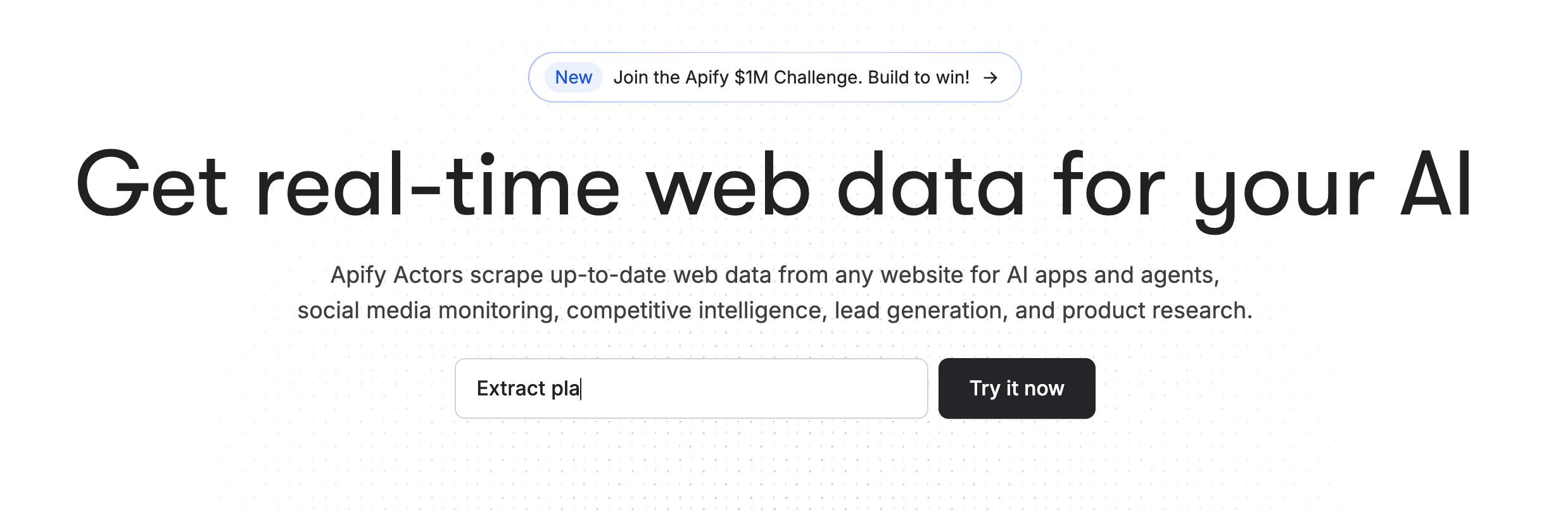The width and height of the screenshot is (1568, 515).
Task: Click the dark 'Try it now' button
Action: tap(1016, 388)
